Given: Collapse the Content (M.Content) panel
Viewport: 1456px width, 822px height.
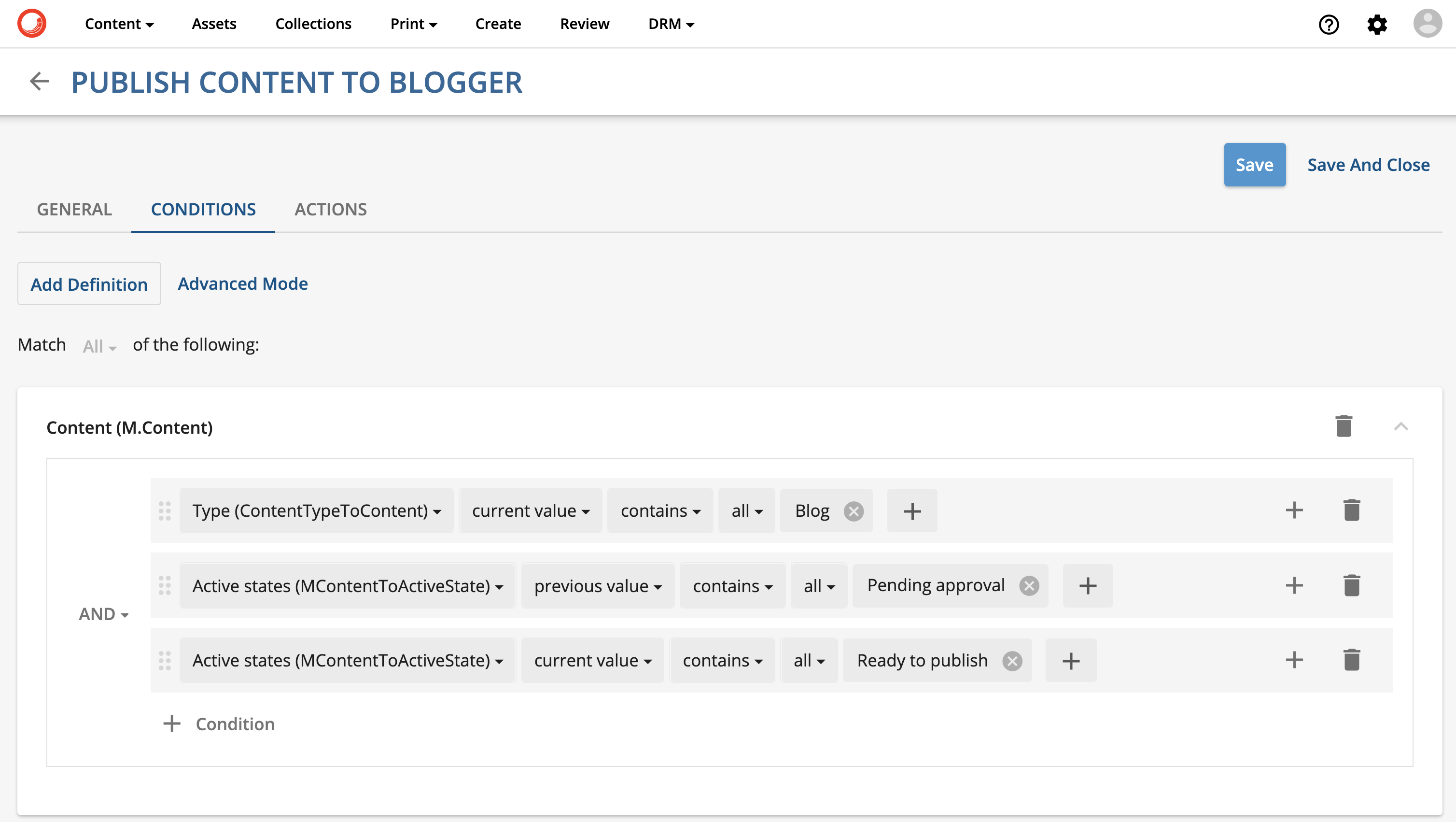Looking at the screenshot, I should (x=1400, y=427).
